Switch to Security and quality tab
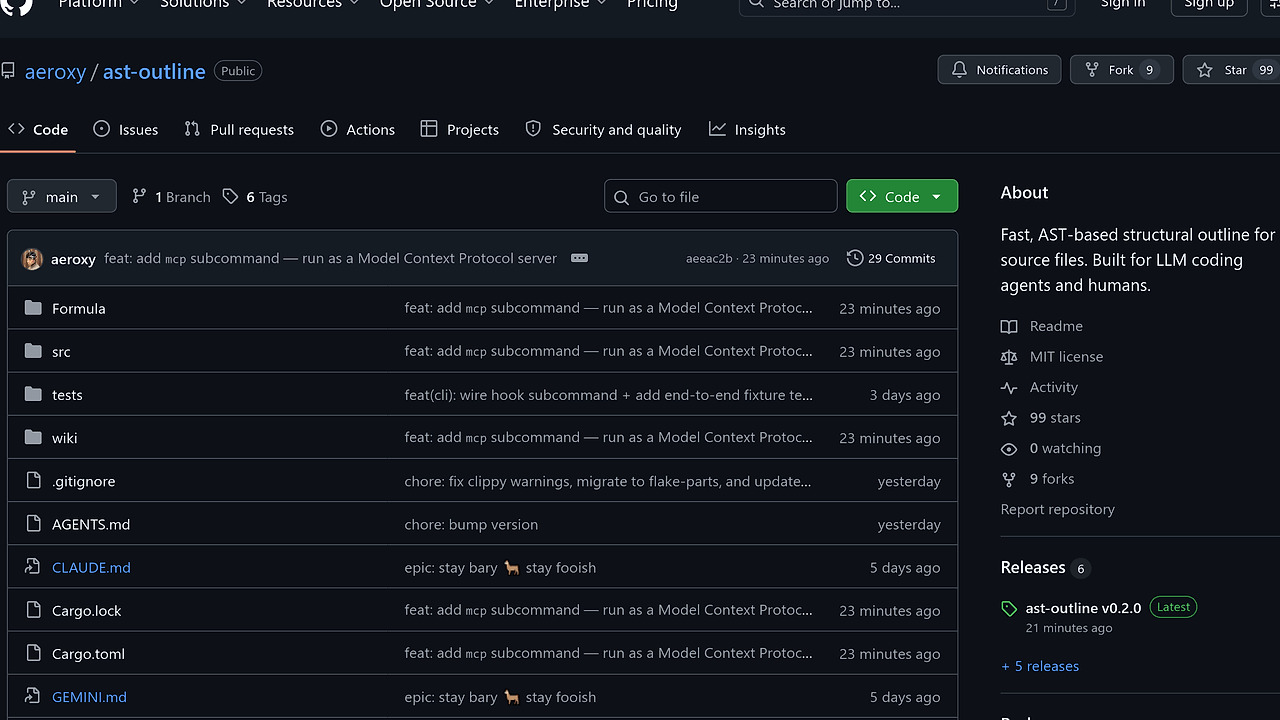 tap(603, 129)
